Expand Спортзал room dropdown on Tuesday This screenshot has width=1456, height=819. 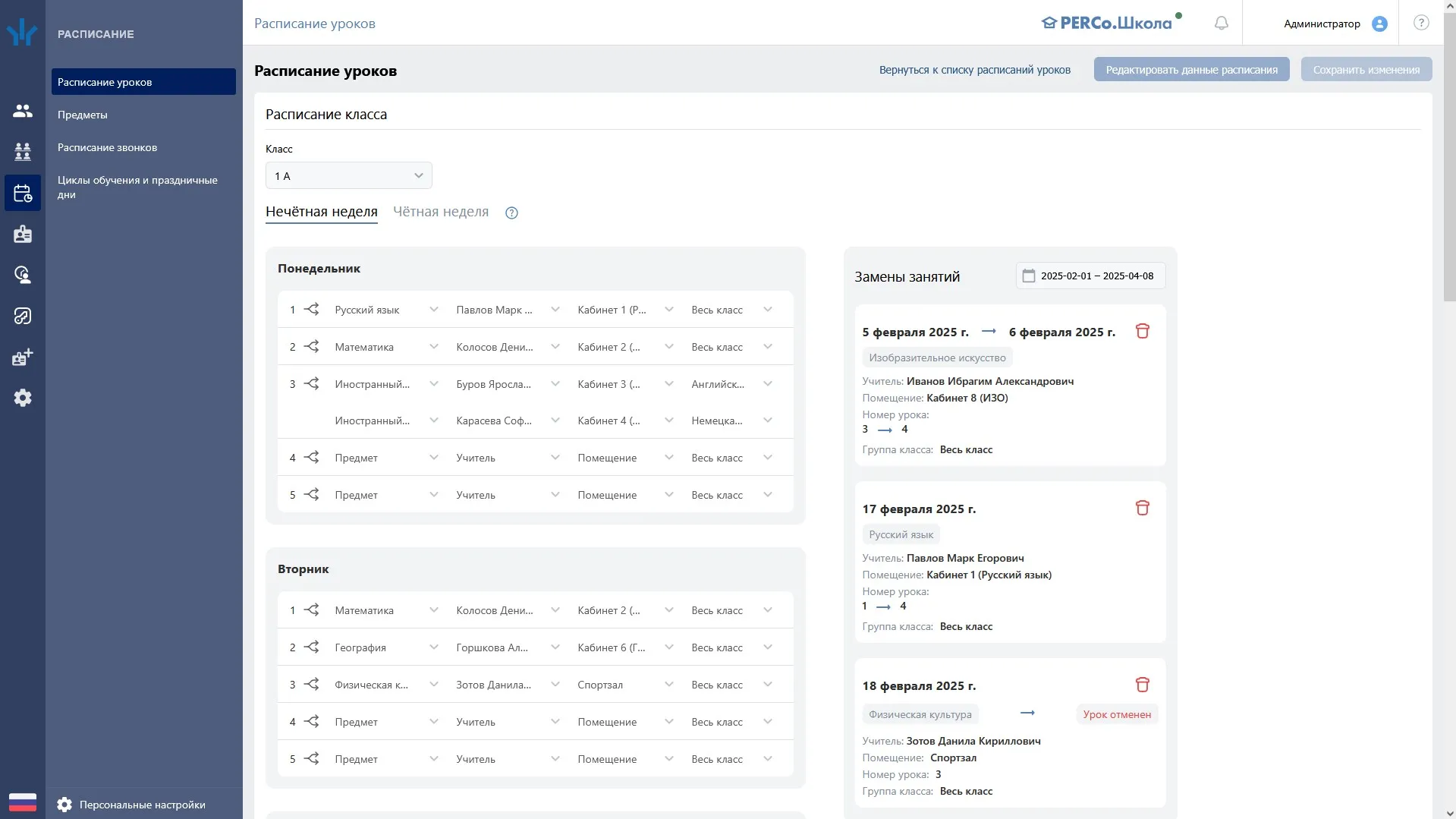point(626,685)
